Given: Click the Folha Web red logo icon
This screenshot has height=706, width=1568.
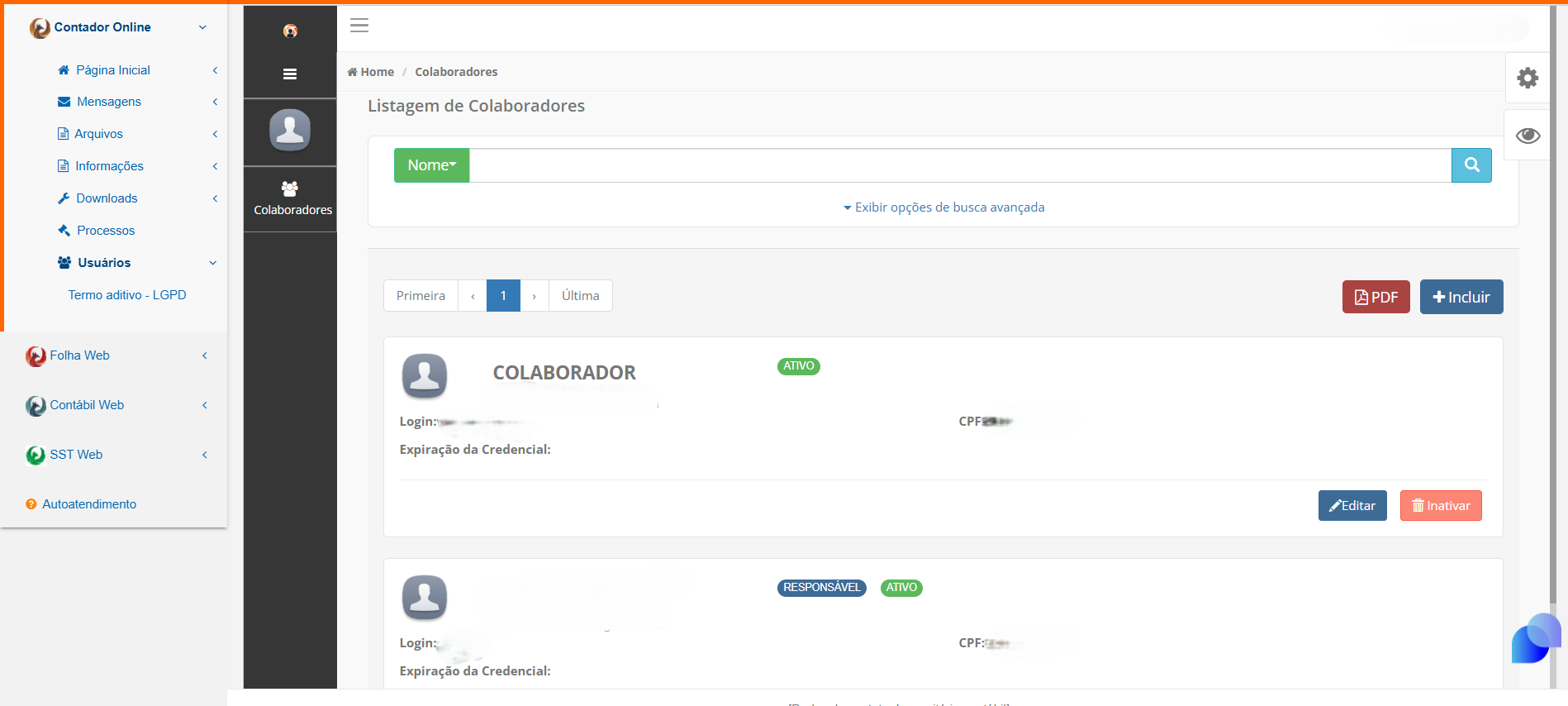Looking at the screenshot, I should (x=36, y=356).
